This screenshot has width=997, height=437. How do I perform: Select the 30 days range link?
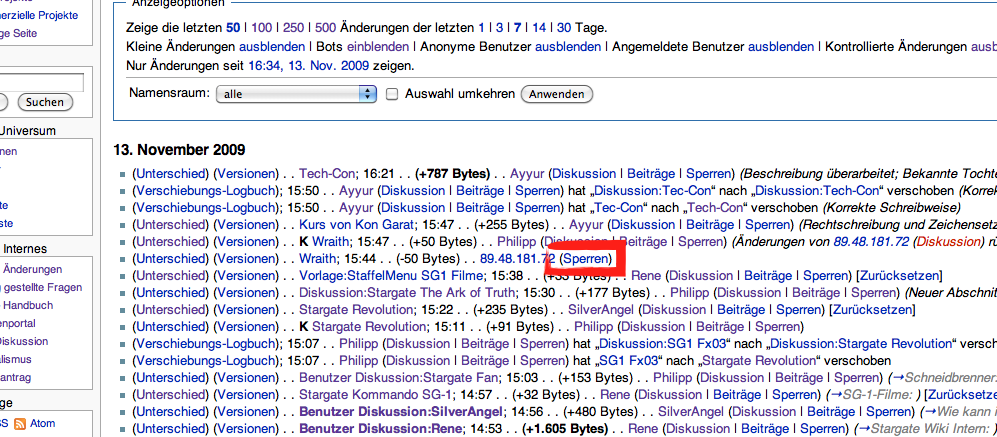(x=565, y=28)
